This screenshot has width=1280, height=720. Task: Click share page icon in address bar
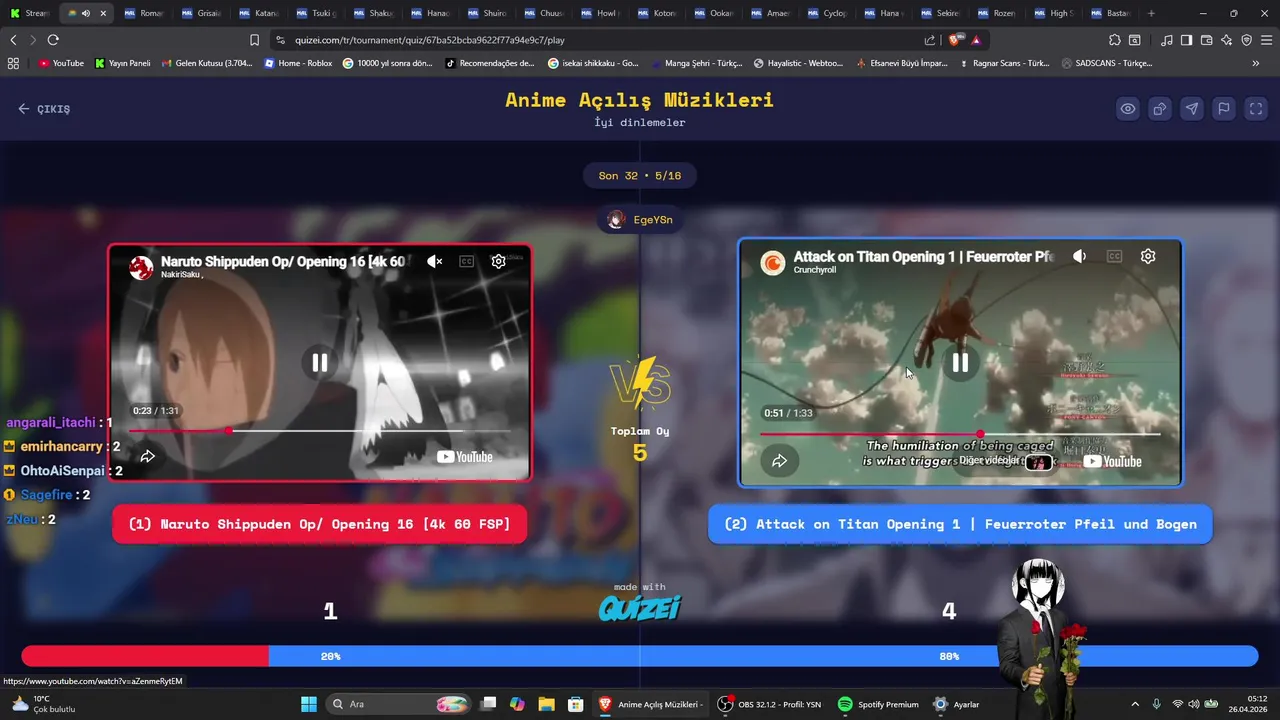pos(931,40)
